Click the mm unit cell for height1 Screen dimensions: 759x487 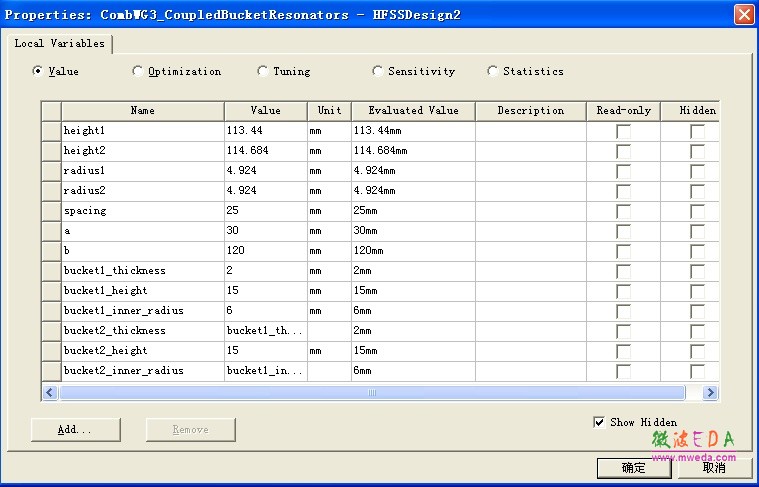[329, 131]
